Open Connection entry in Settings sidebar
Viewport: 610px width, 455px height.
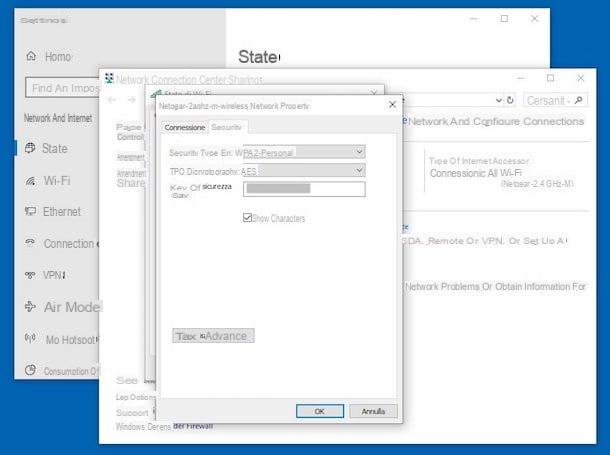pyautogui.click(x=61, y=243)
